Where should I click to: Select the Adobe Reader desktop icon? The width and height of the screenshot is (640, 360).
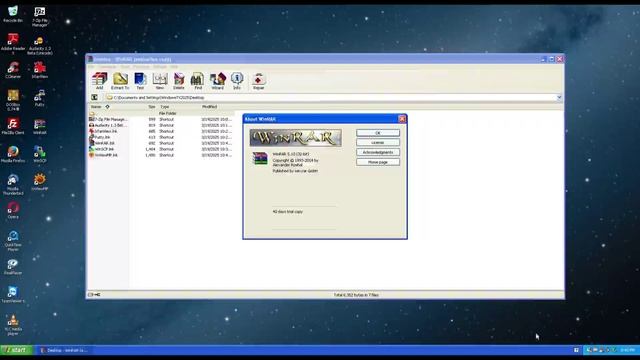click(x=13, y=44)
